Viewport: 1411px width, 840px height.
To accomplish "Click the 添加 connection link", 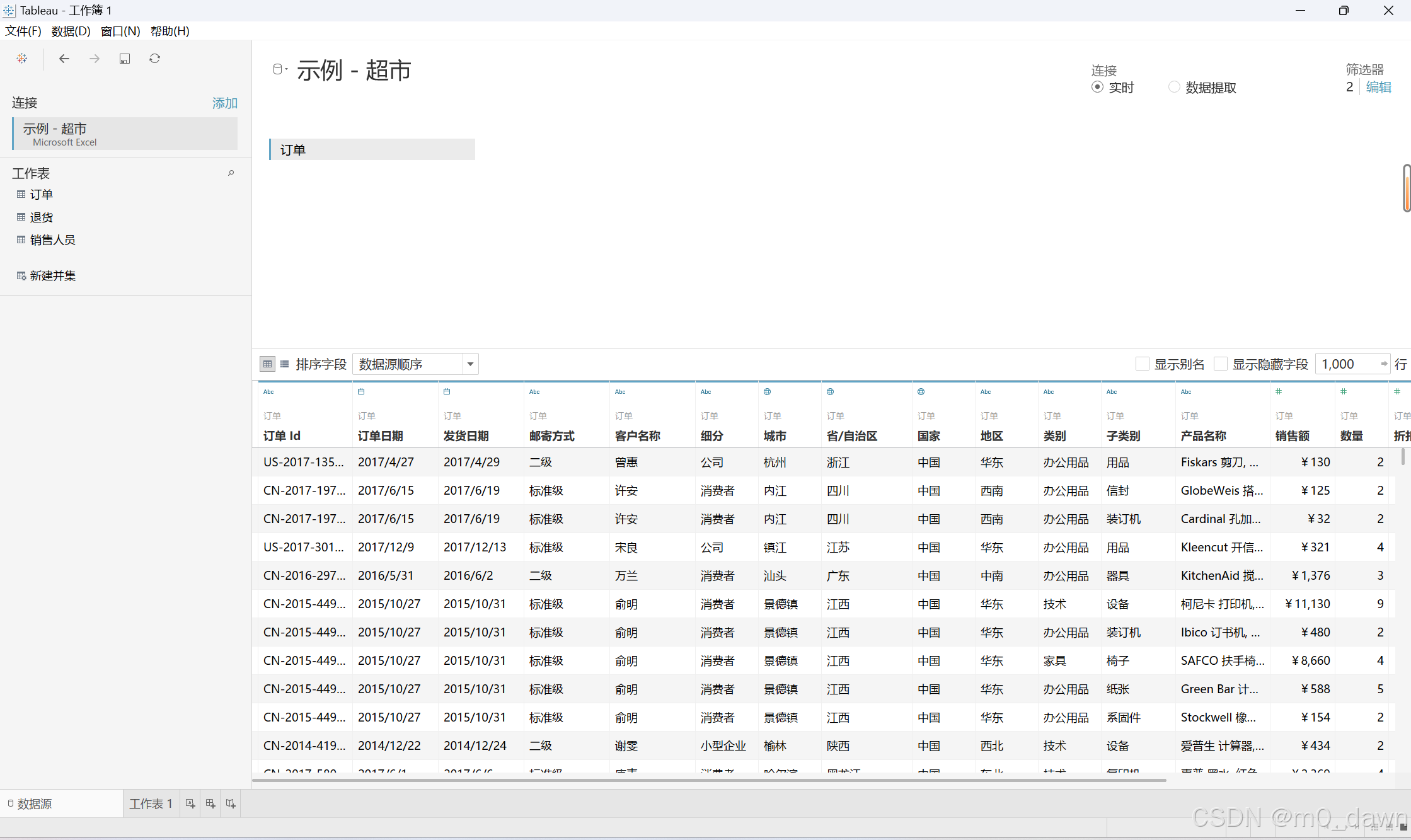I will point(224,103).
